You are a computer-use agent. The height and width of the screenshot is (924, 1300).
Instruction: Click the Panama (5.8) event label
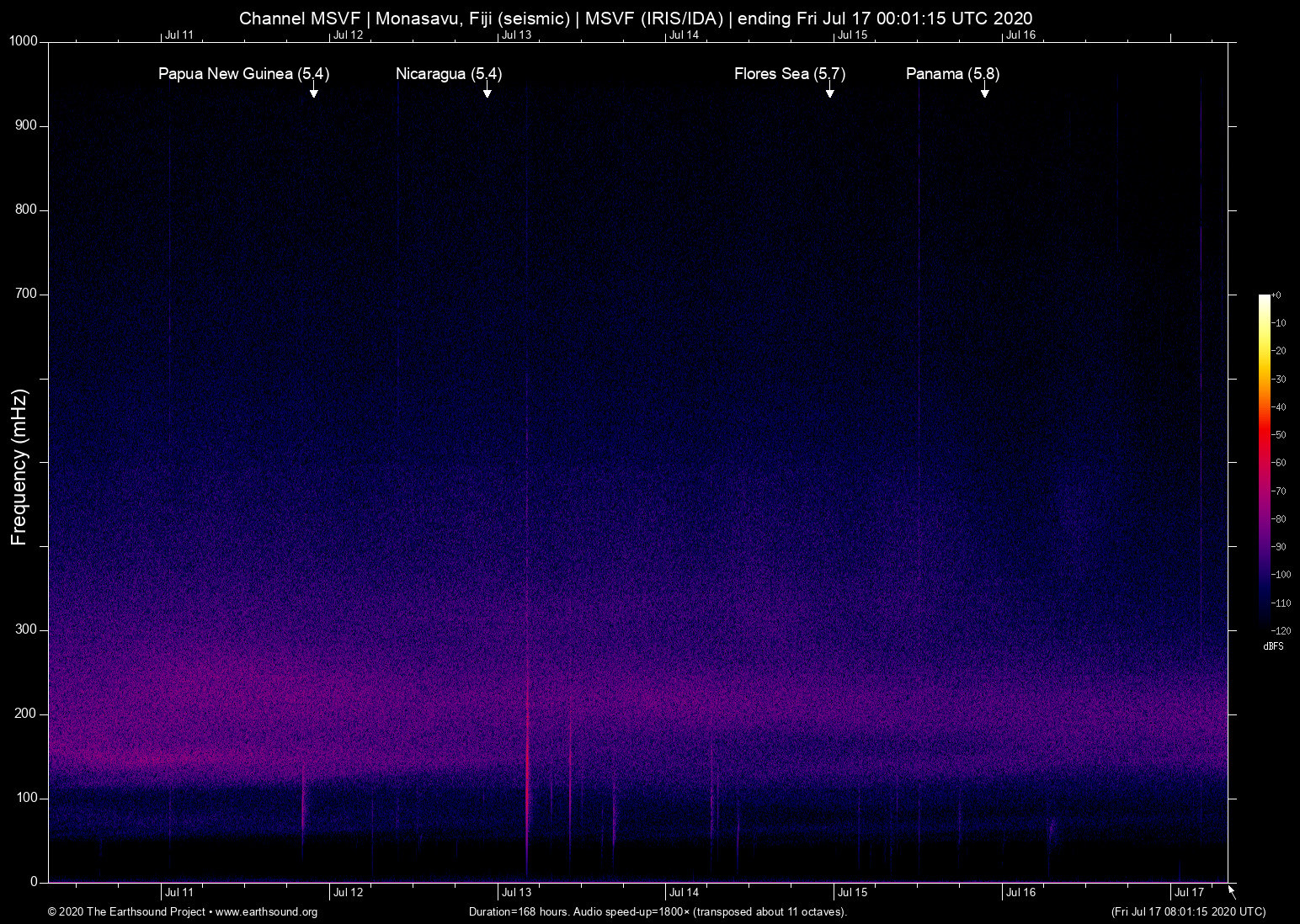952,74
